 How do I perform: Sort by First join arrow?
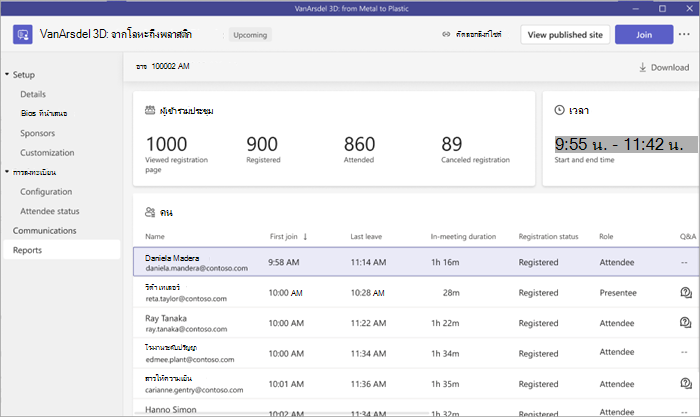click(x=305, y=237)
